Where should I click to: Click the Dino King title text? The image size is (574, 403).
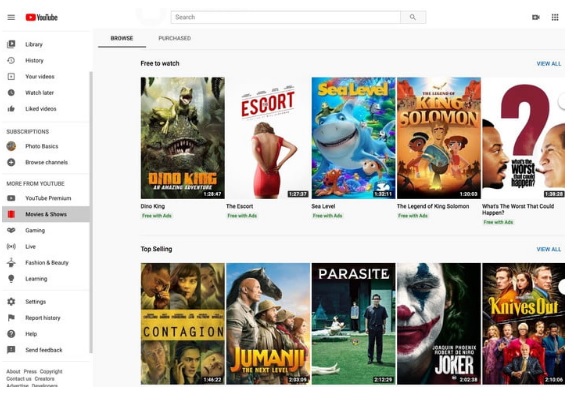click(x=153, y=206)
